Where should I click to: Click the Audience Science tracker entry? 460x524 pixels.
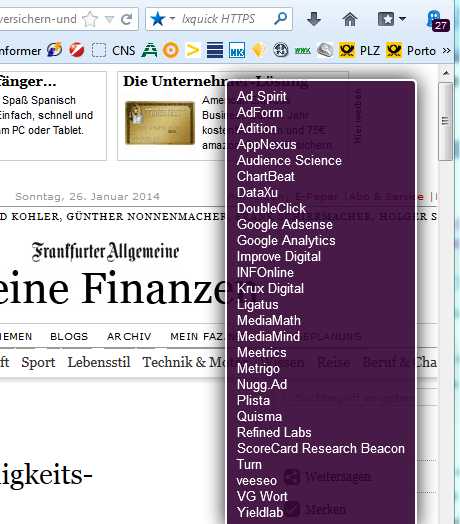289,160
